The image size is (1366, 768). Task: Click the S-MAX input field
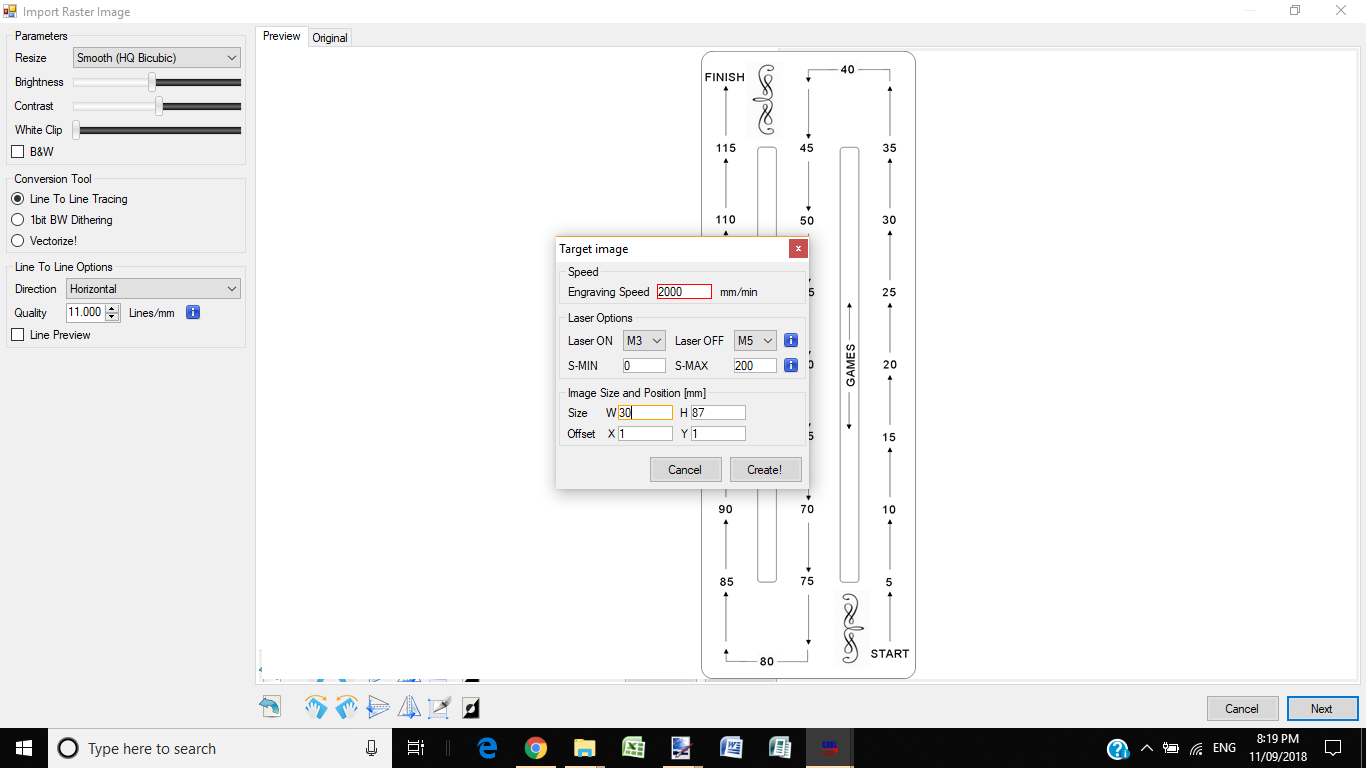[x=755, y=366]
